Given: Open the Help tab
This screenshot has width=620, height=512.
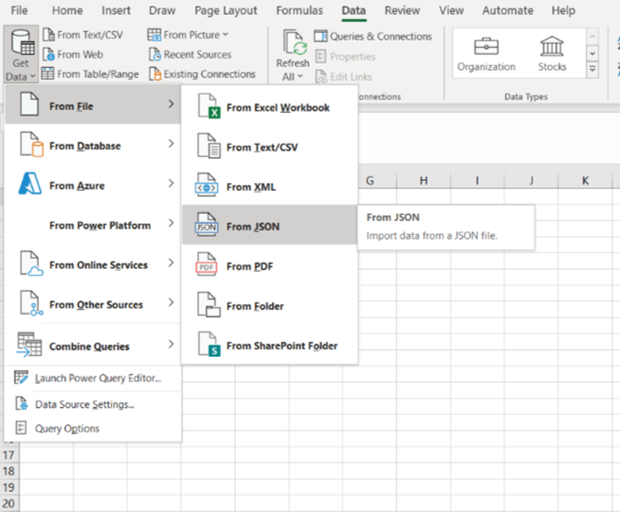Looking at the screenshot, I should coord(563,11).
